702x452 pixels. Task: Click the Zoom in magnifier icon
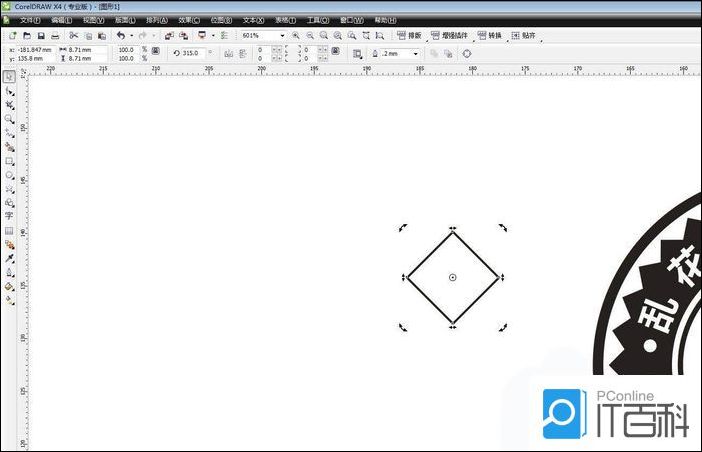point(295,35)
